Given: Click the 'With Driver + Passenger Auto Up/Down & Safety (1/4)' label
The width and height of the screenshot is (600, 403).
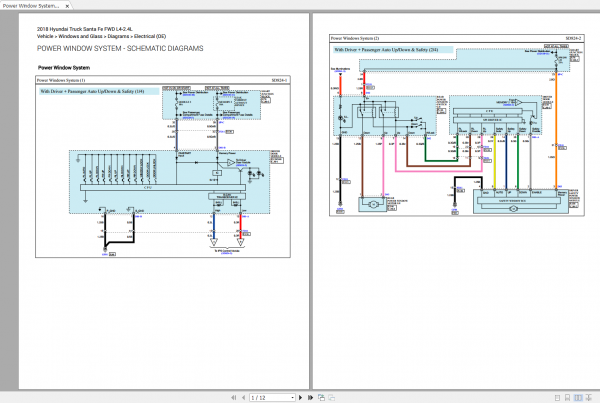Looking at the screenshot, I should click(x=92, y=91).
